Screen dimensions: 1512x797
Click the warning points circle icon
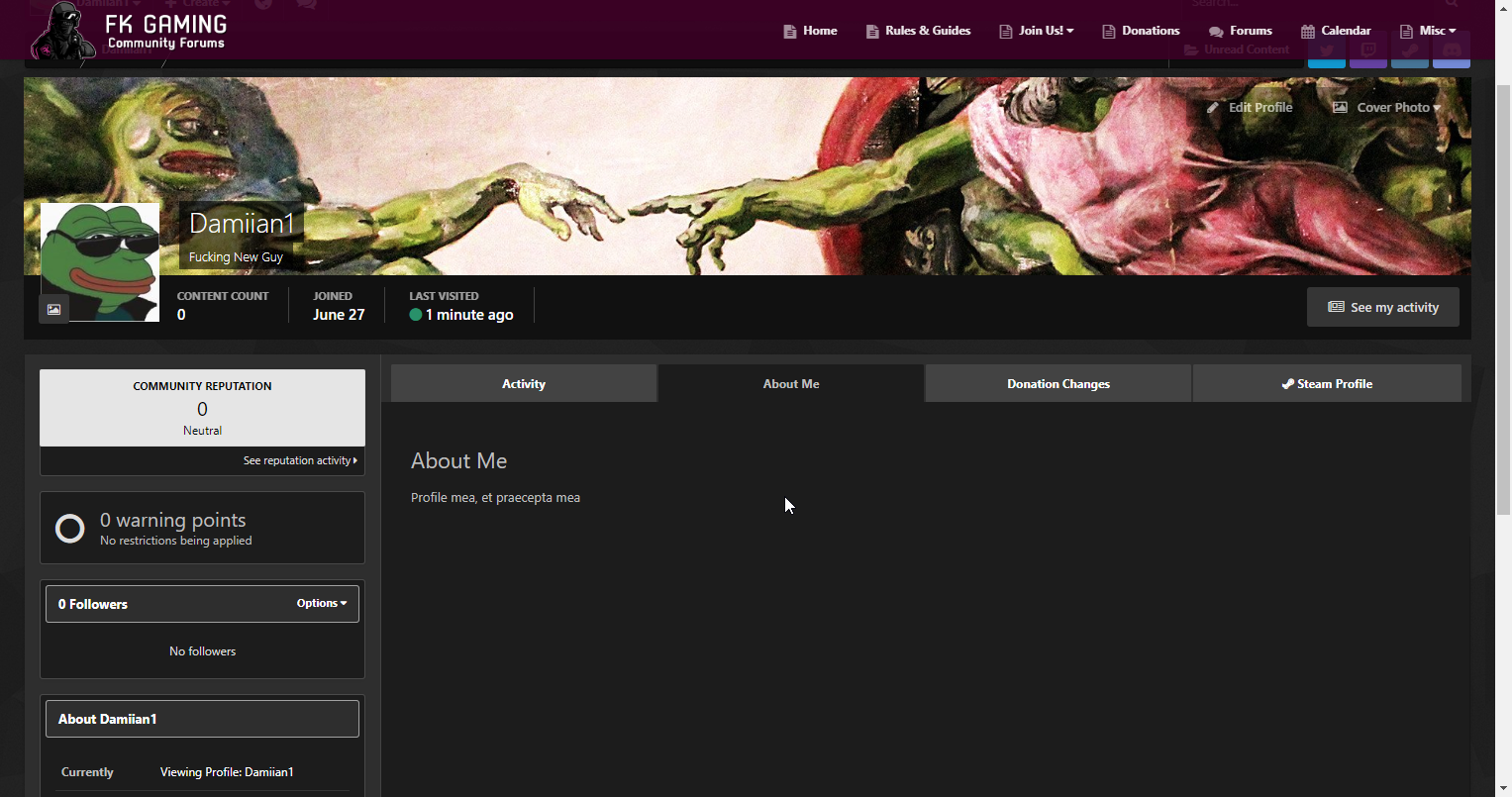[70, 529]
